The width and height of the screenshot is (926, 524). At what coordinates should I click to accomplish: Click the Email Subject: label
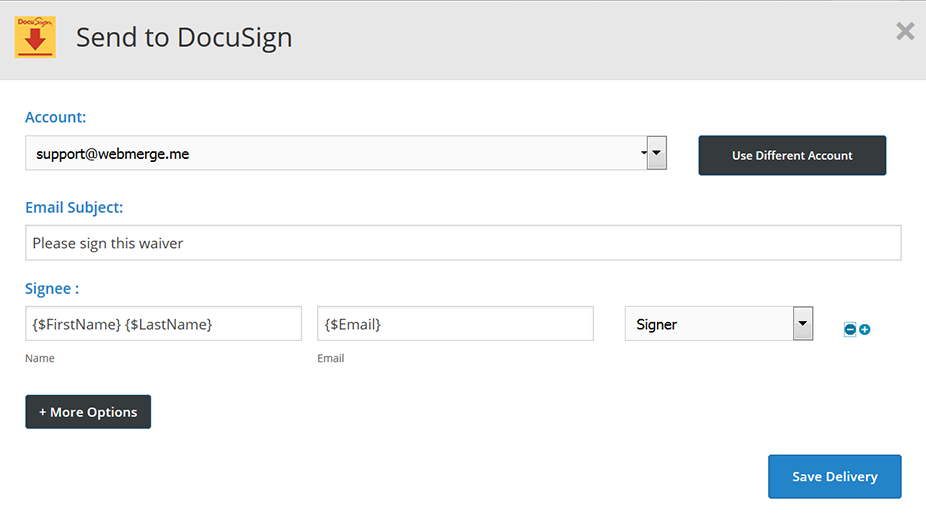(x=74, y=208)
